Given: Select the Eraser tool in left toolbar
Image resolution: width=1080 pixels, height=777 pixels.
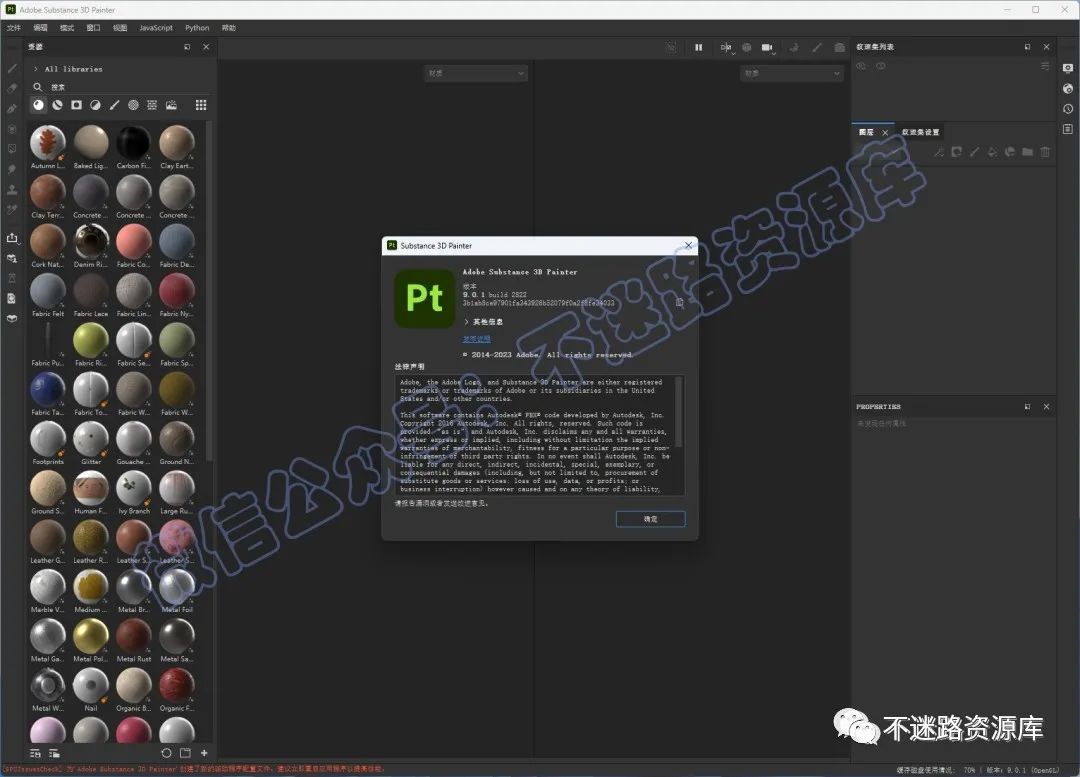Looking at the screenshot, I should (12, 88).
